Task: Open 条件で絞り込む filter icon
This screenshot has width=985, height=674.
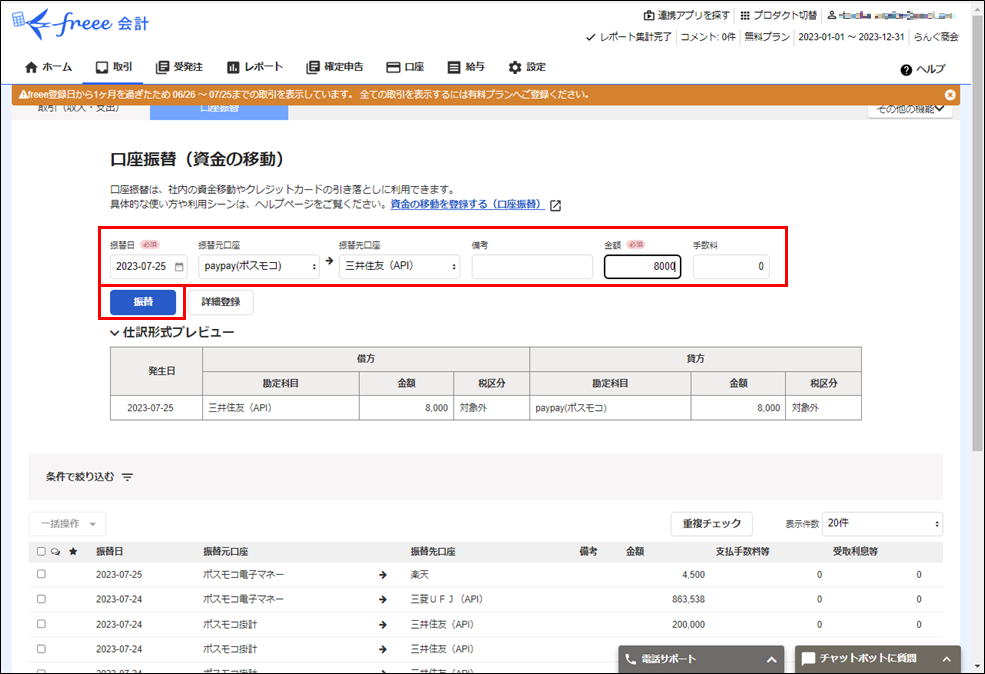Action: [x=128, y=477]
